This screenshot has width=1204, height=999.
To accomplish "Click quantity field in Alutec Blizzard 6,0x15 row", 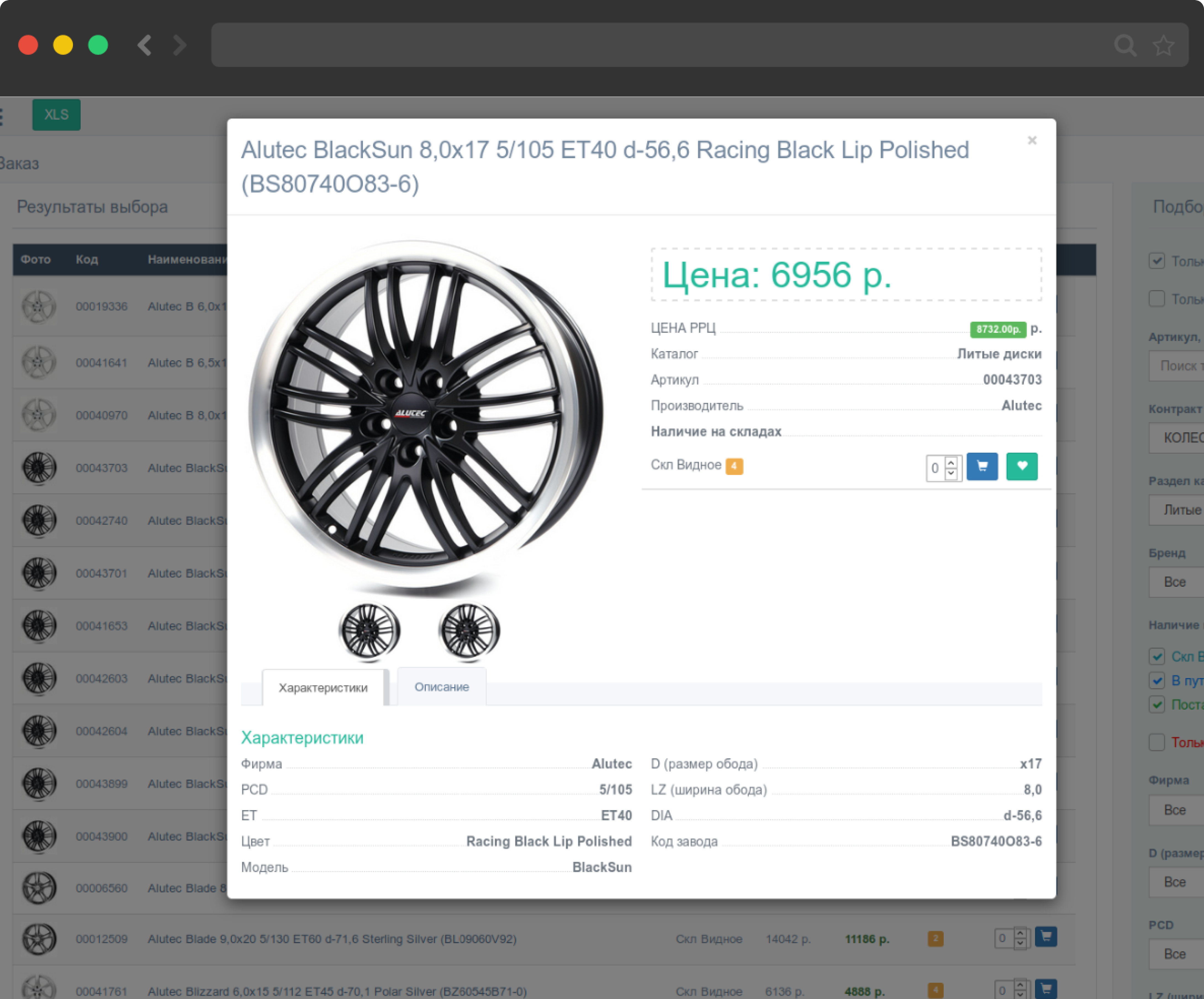I will point(1003,990).
